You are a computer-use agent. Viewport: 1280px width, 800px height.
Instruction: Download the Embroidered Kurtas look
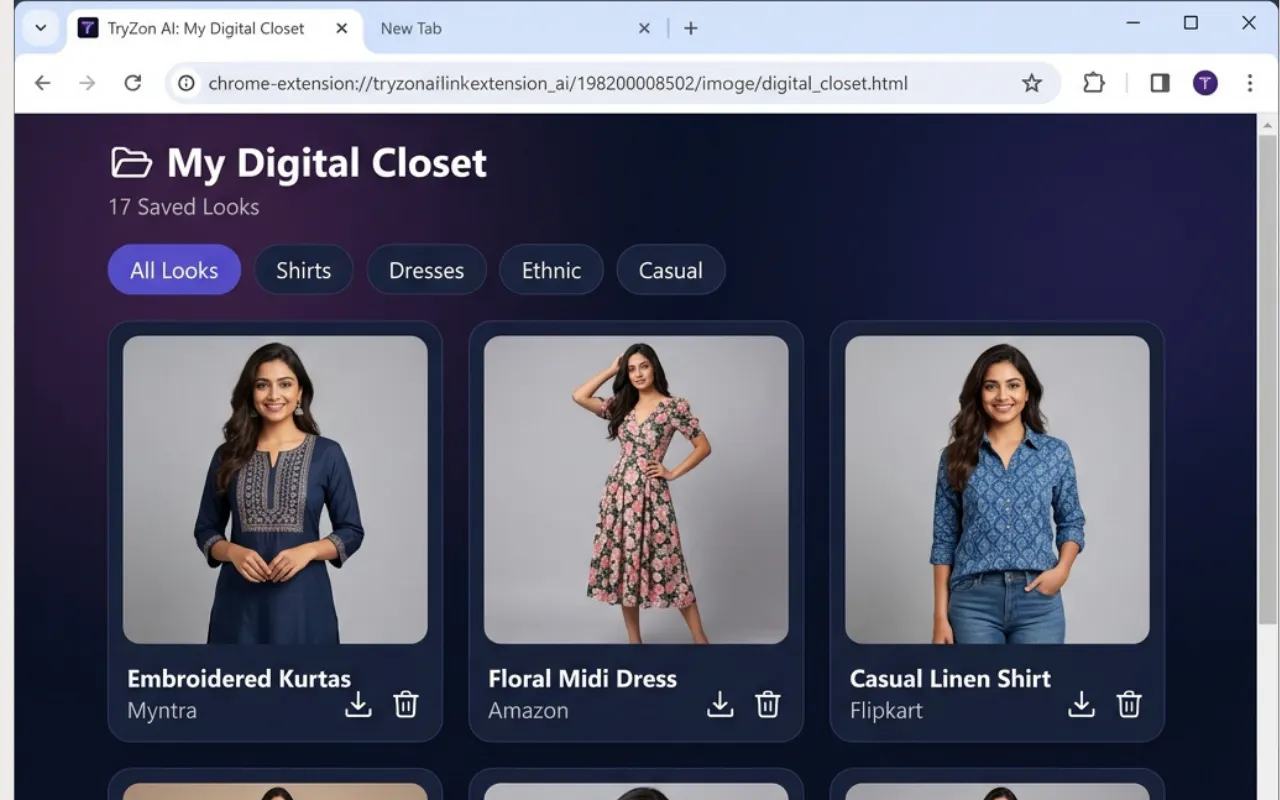(x=358, y=704)
